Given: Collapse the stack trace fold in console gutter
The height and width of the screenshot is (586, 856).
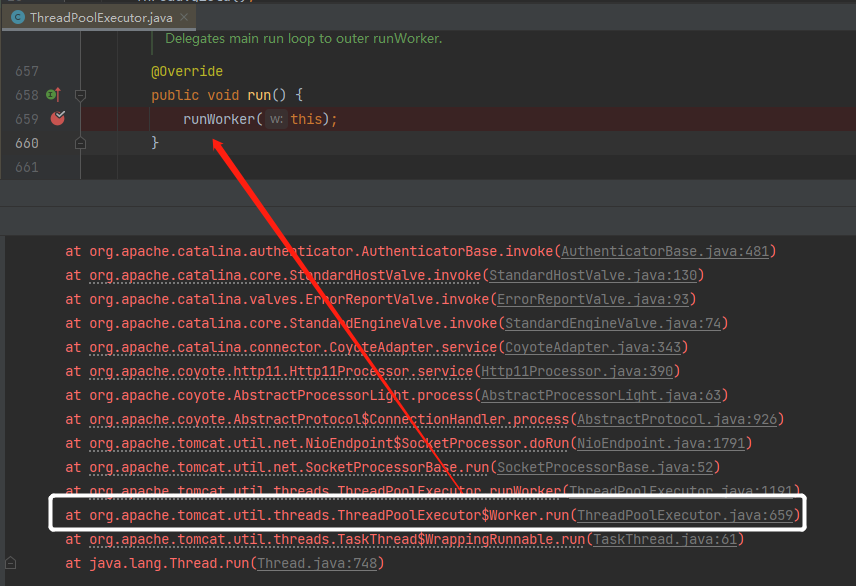Looking at the screenshot, I should click(10, 564).
